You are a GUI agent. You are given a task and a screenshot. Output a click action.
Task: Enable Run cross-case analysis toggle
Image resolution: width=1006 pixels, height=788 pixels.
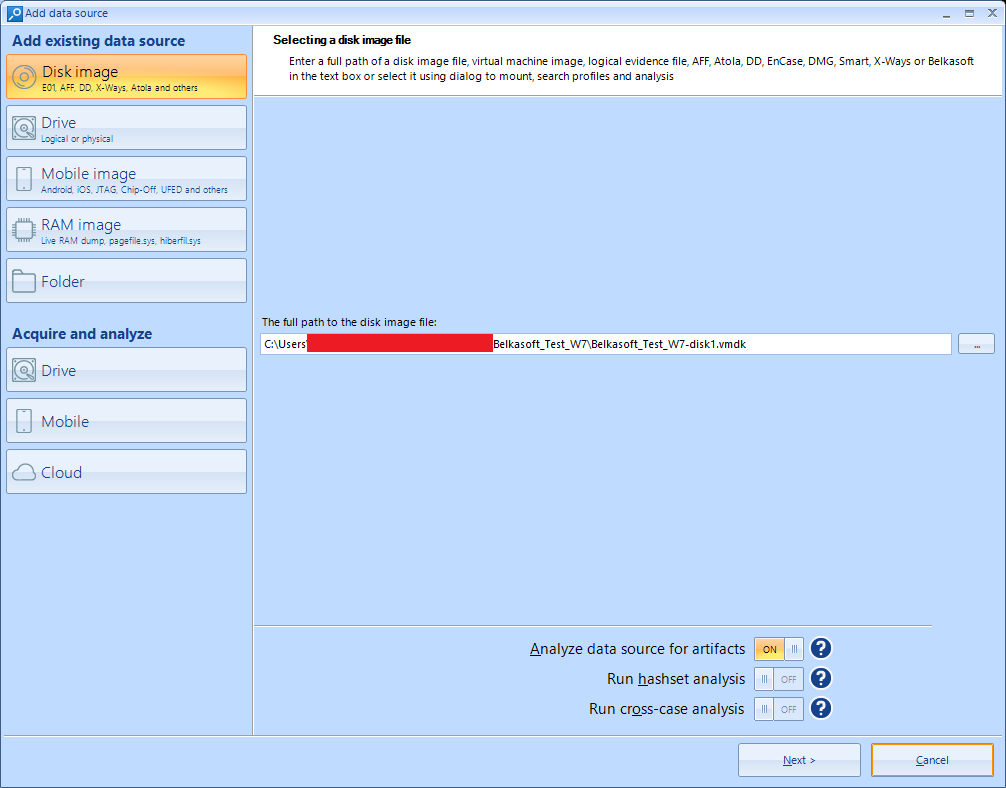tap(779, 709)
